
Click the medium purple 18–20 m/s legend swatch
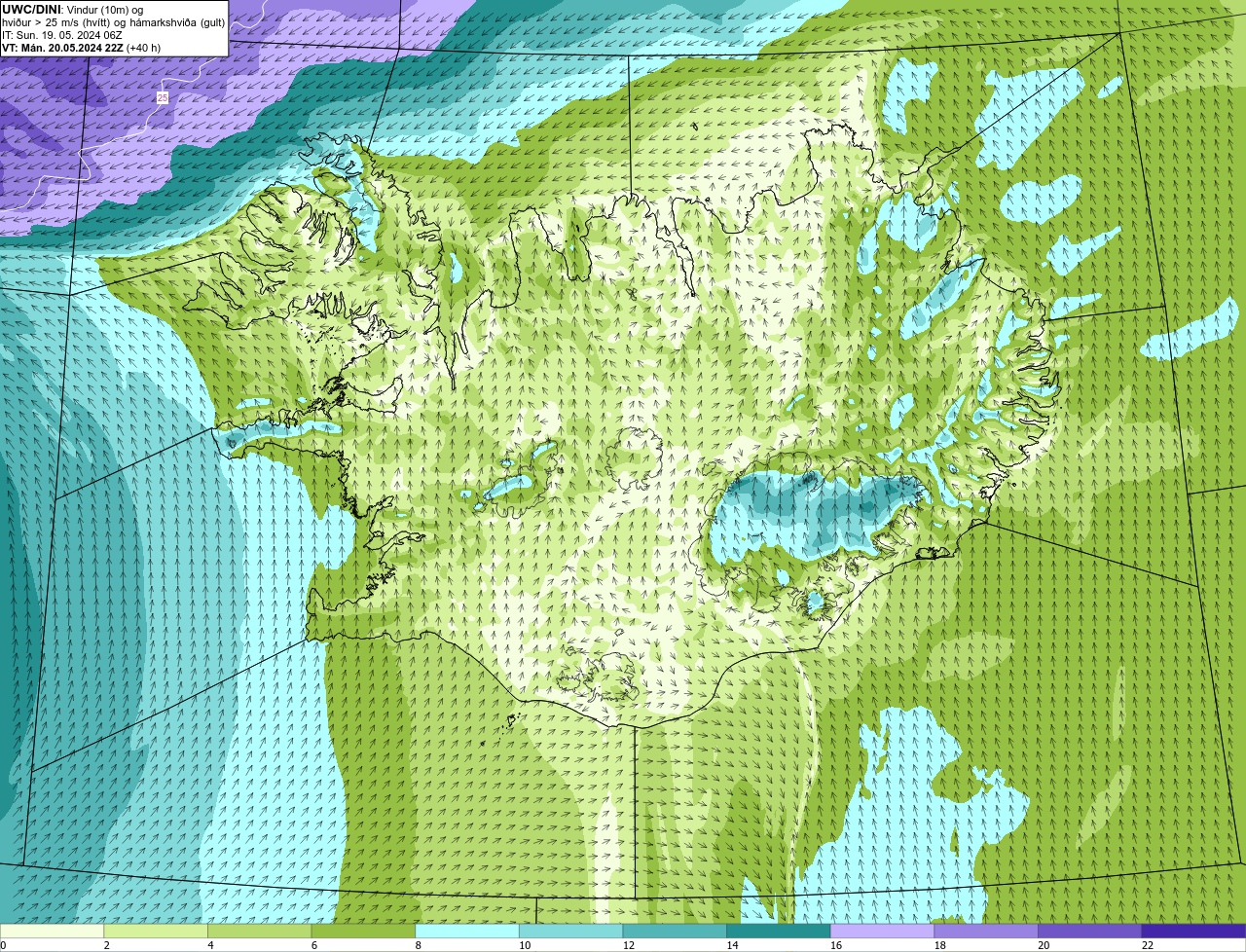986,931
